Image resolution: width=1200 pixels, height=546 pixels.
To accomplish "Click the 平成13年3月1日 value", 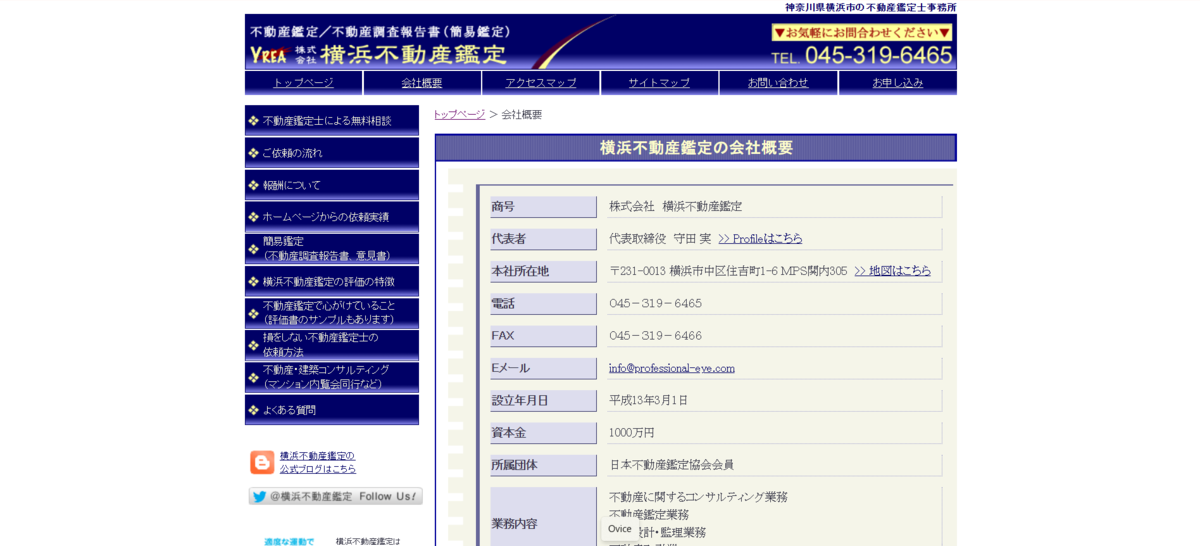I will click(649, 400).
